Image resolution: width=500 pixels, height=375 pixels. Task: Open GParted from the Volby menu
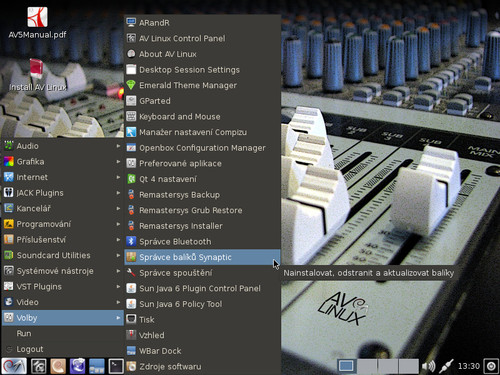(202, 101)
